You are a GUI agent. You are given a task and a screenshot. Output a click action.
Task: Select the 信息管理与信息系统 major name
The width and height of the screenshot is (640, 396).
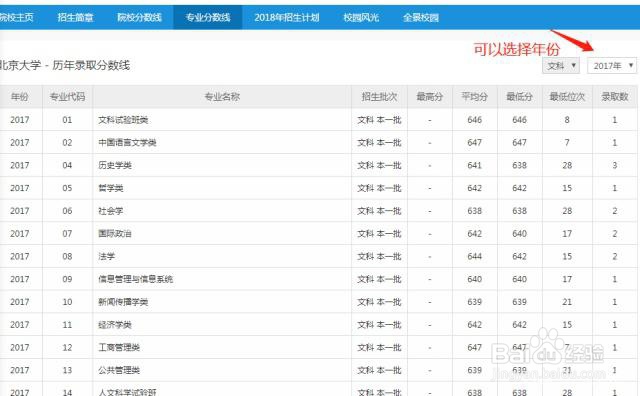[136, 279]
